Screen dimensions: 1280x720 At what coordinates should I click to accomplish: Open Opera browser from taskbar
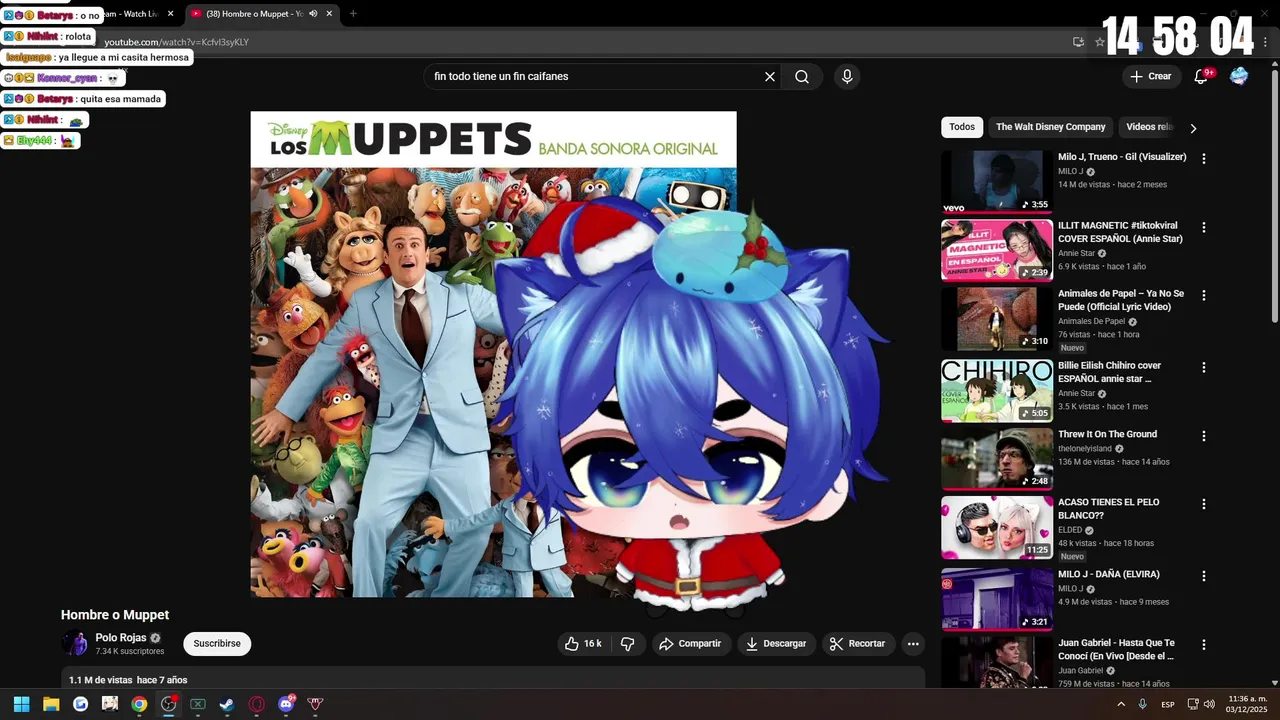tap(257, 704)
